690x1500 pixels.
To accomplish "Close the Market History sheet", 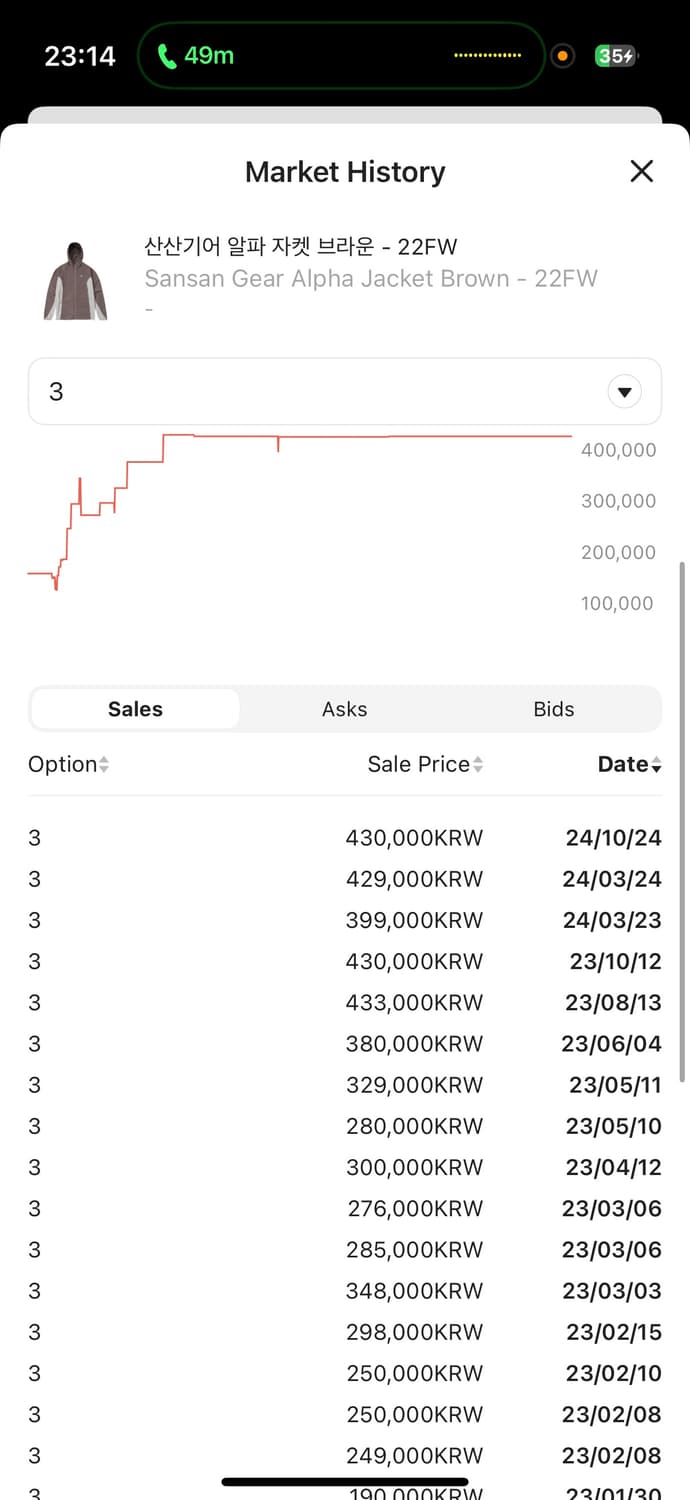I will 641,171.
